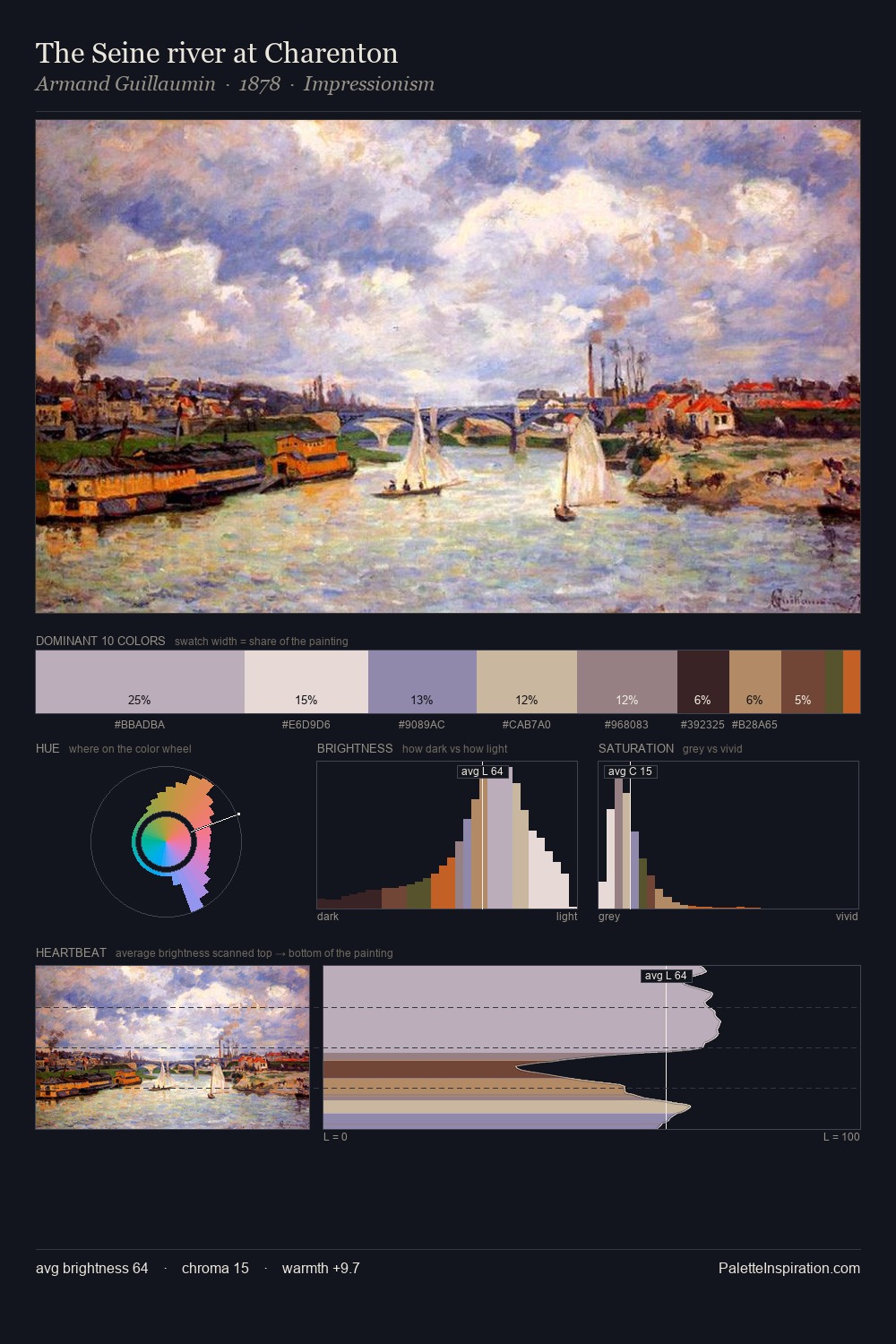
Task: Choose the #B28A65 tan swatch
Action: [x=755, y=682]
